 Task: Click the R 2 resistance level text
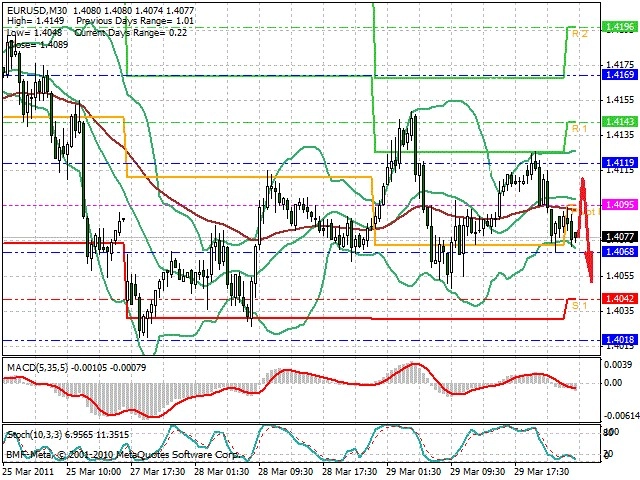(x=580, y=34)
